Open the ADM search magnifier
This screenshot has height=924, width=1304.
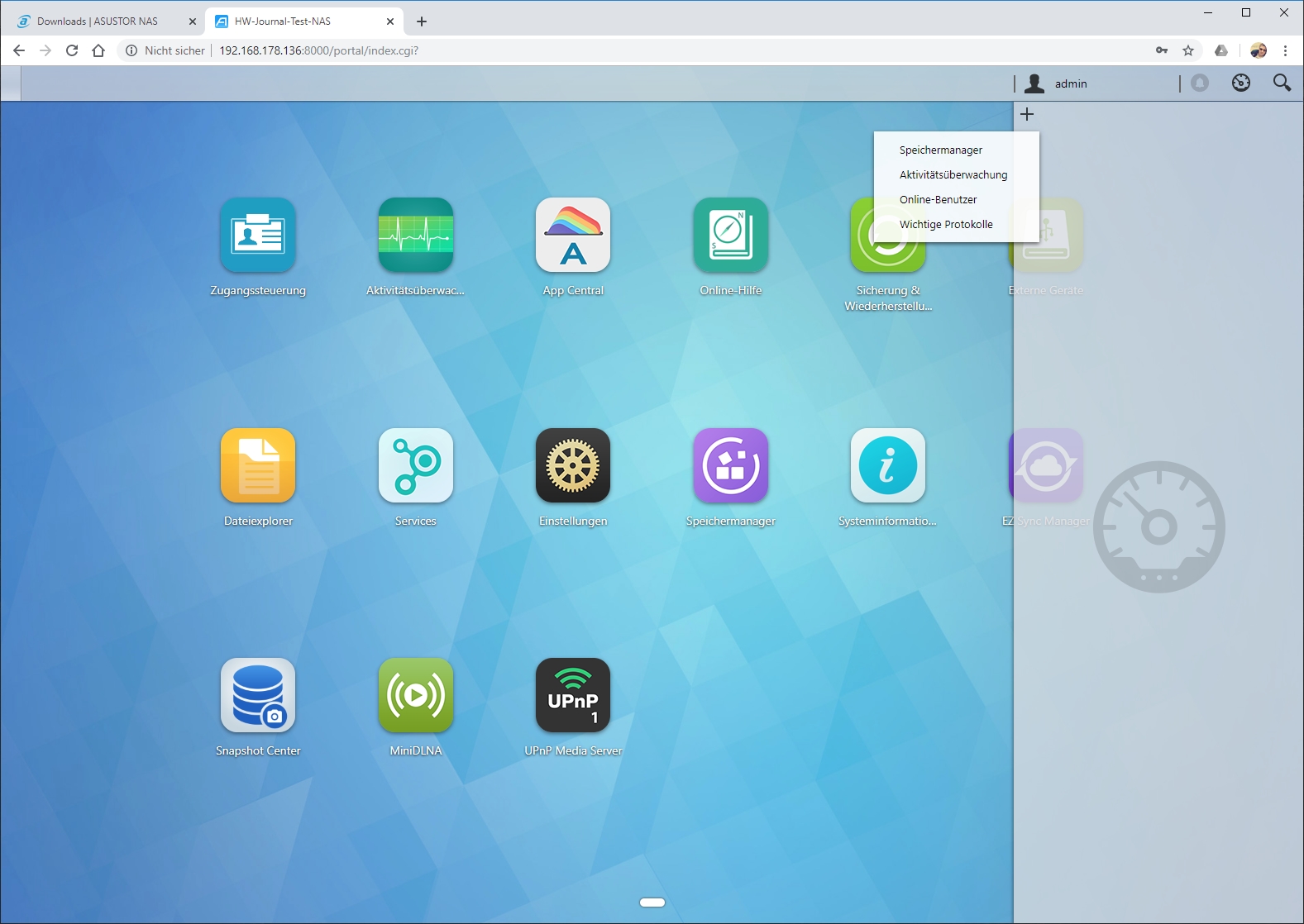click(1283, 83)
